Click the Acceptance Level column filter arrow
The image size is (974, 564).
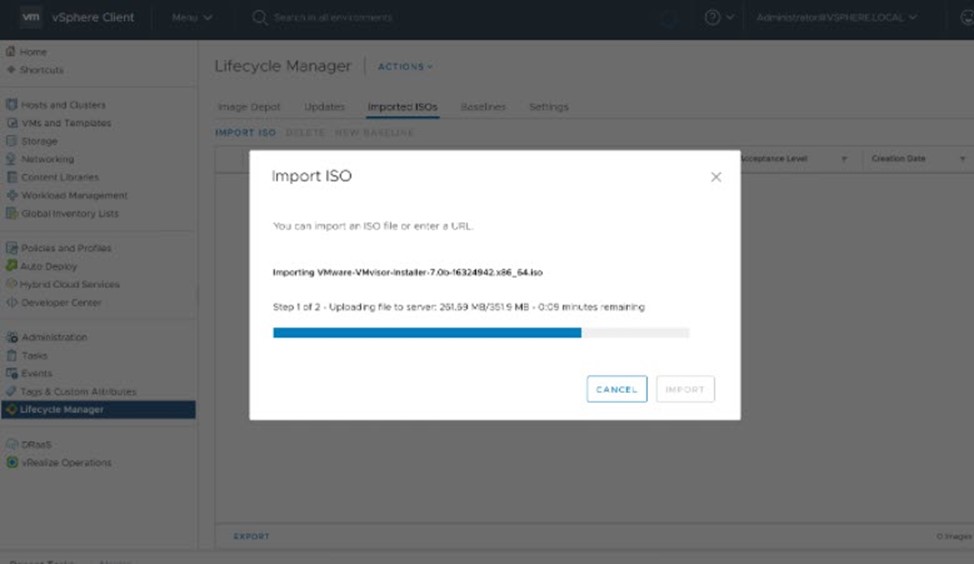(x=844, y=159)
